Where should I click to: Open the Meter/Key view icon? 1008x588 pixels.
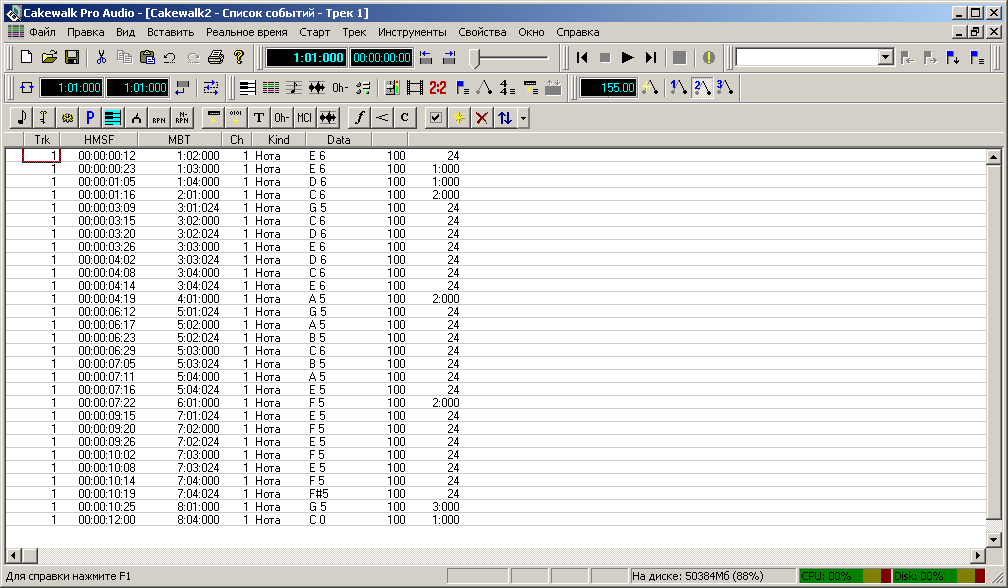click(507, 87)
